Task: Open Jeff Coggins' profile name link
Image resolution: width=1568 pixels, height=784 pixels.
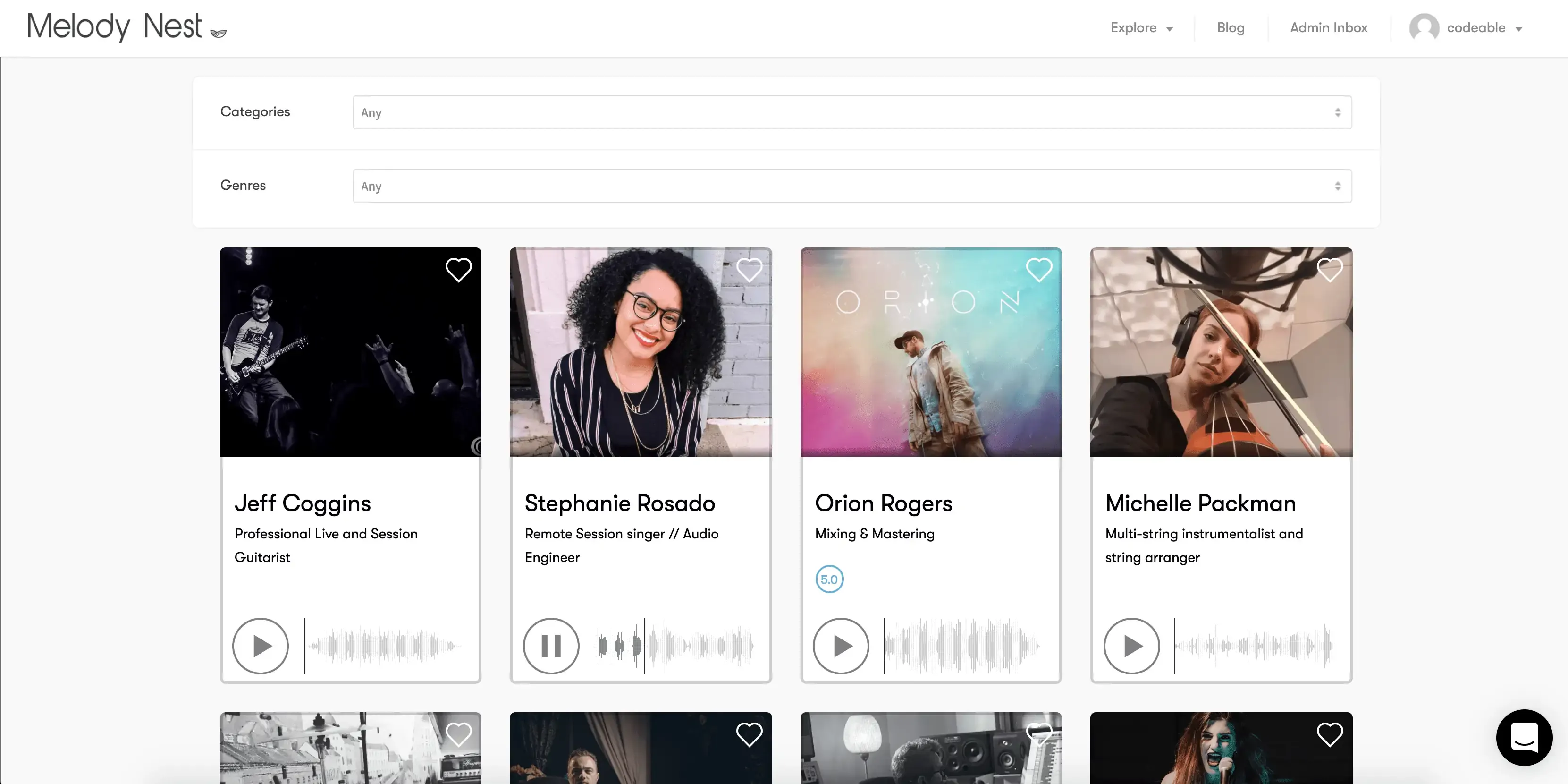Action: point(303,503)
